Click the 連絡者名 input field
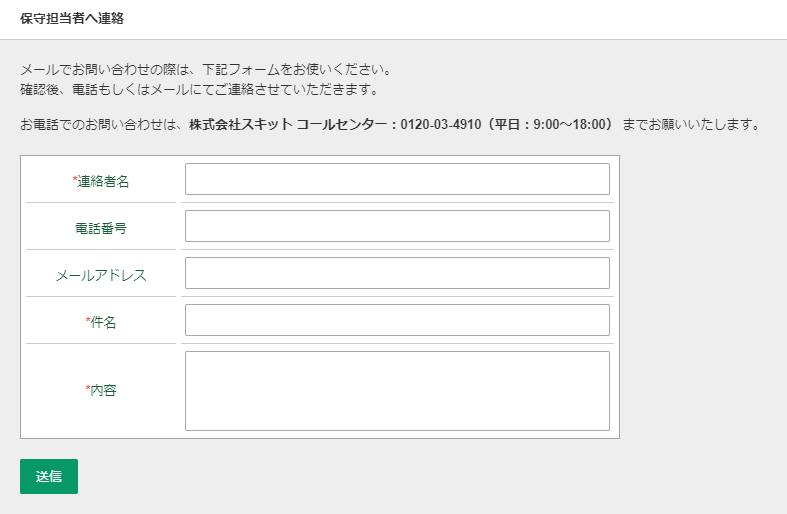The image size is (787, 514). (397, 179)
